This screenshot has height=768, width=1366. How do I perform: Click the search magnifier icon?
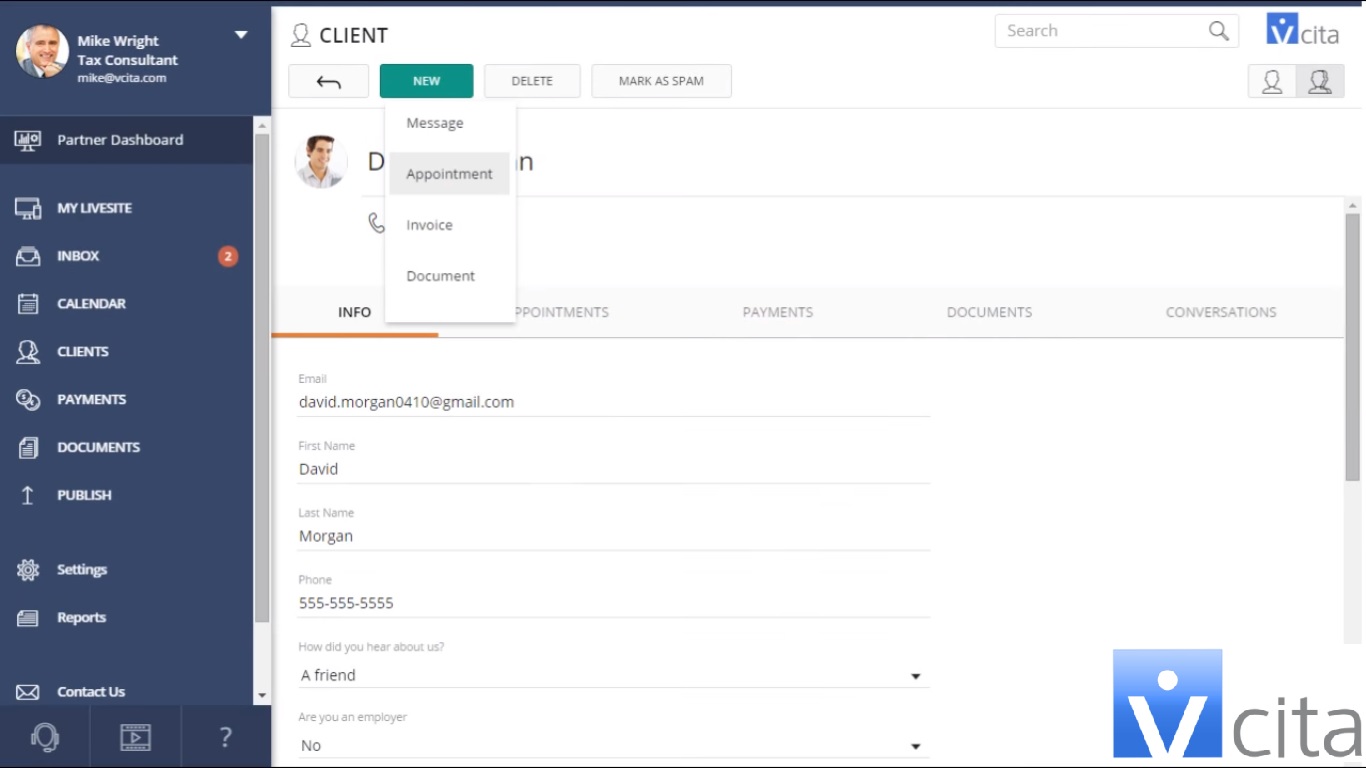point(1218,31)
